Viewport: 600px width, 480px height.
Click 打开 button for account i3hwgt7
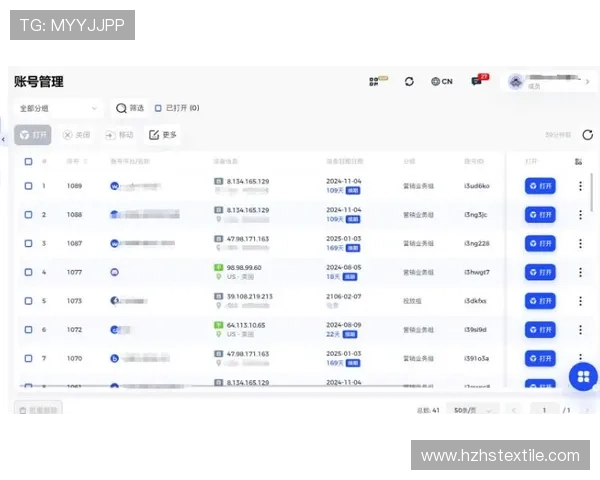point(540,272)
